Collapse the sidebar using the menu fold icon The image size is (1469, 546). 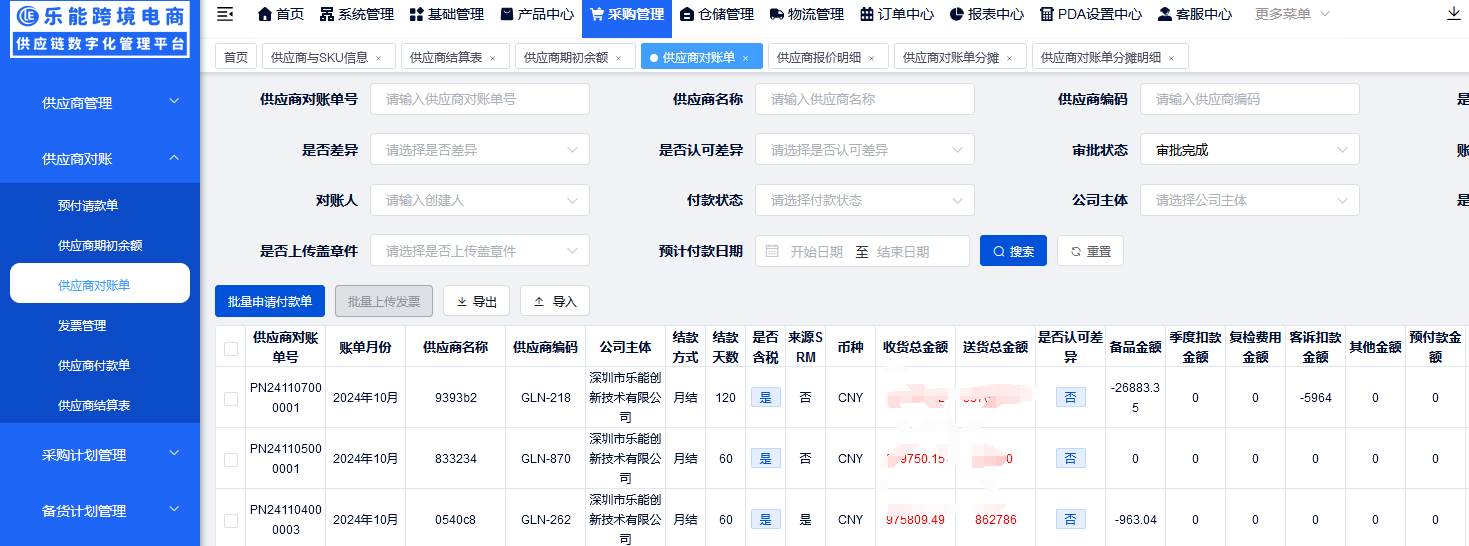click(x=225, y=14)
